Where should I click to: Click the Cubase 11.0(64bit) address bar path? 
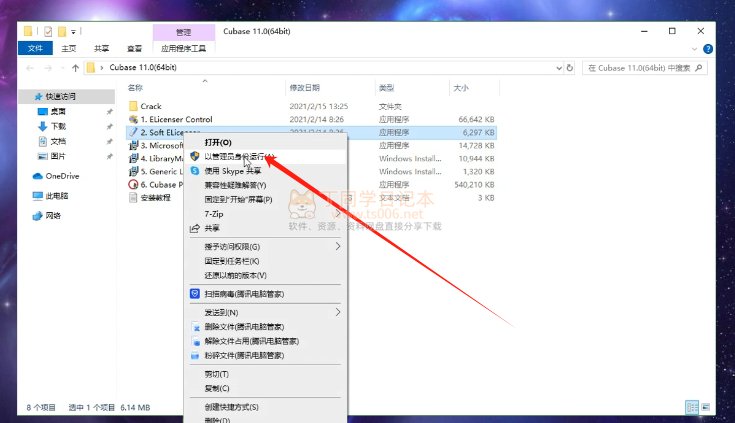(143, 68)
